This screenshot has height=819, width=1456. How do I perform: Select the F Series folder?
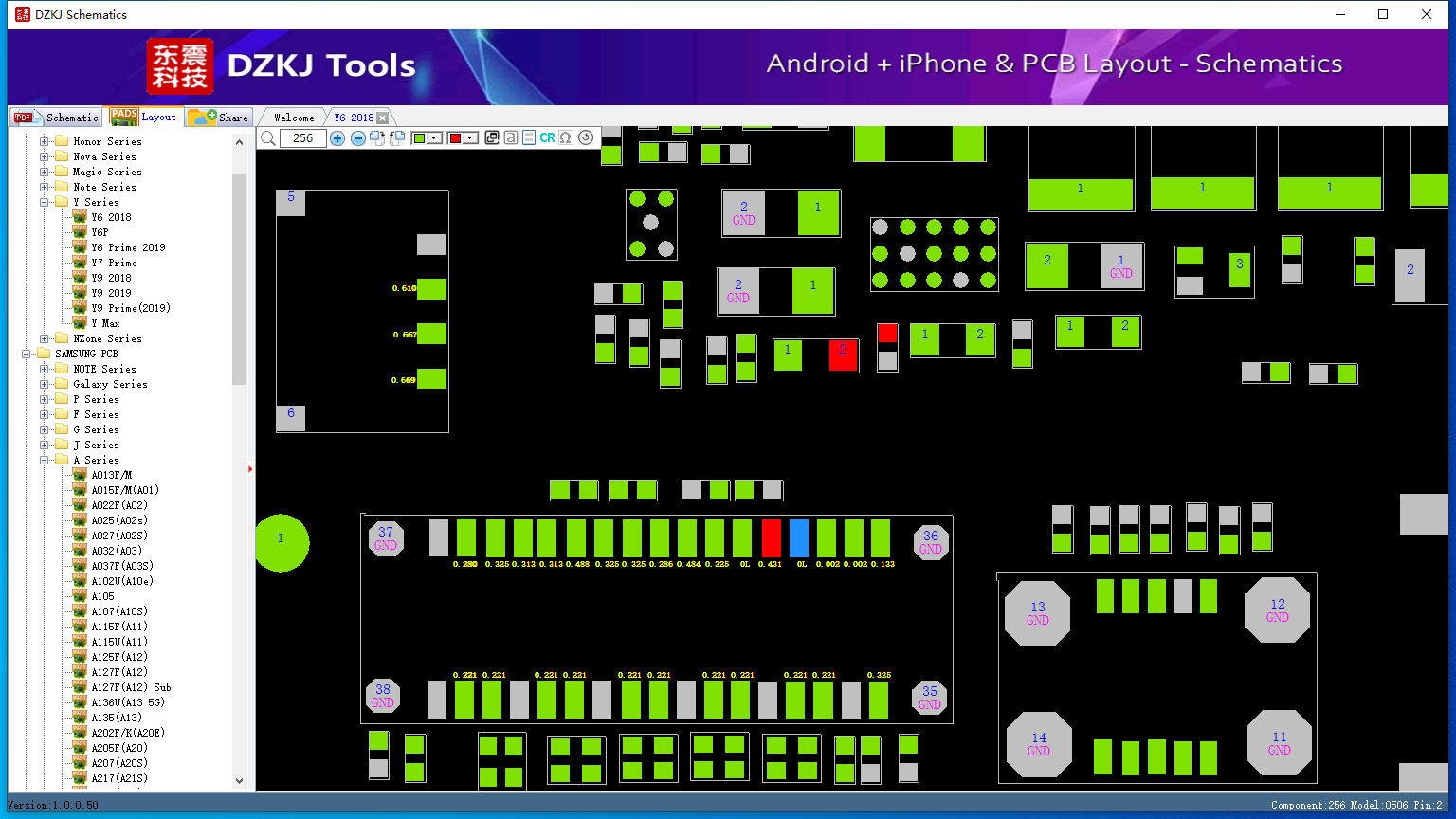coord(96,414)
